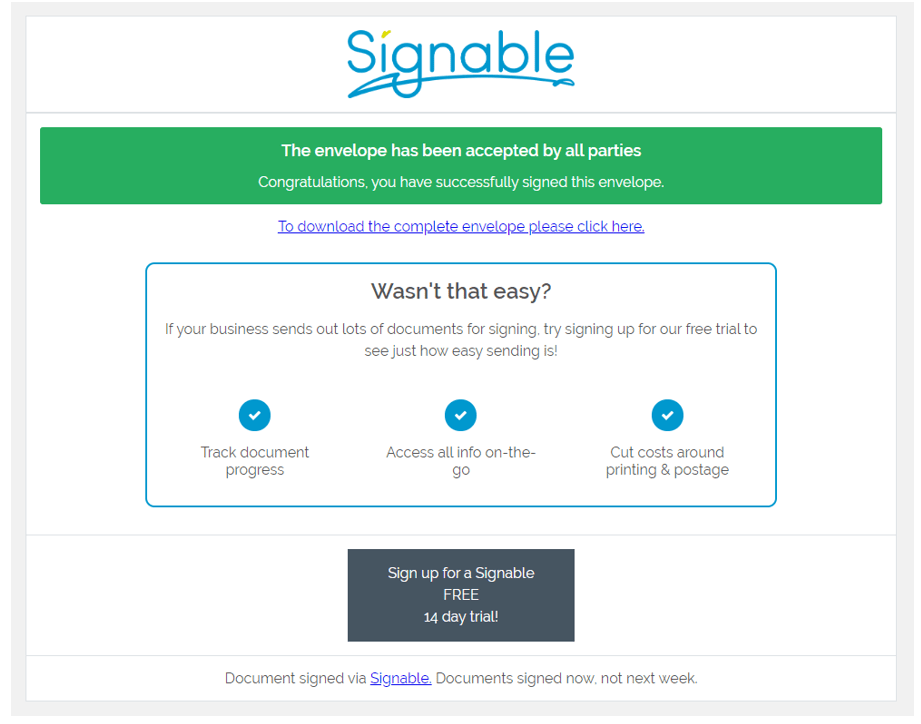Image resolution: width=921 pixels, height=724 pixels.
Task: Click the checkmark icon above Access all info
Action: tap(460, 415)
